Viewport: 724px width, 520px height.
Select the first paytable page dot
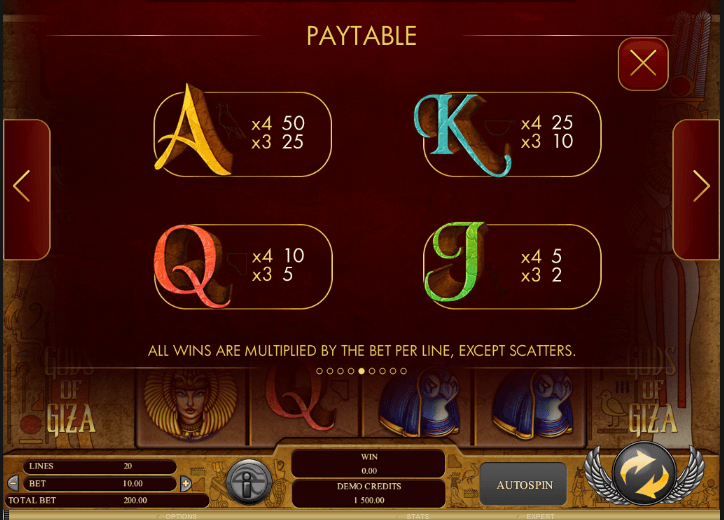pyautogui.click(x=319, y=371)
